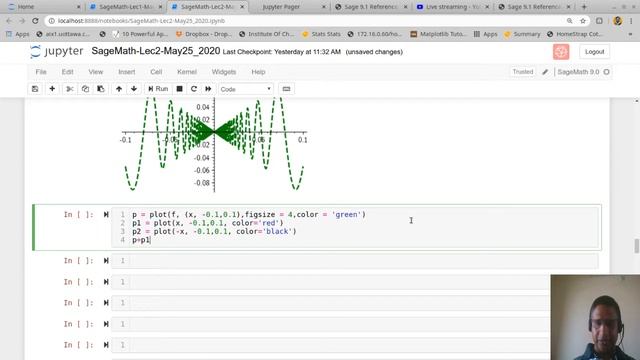Run the current cell button
The image size is (640, 360).
tap(158, 89)
